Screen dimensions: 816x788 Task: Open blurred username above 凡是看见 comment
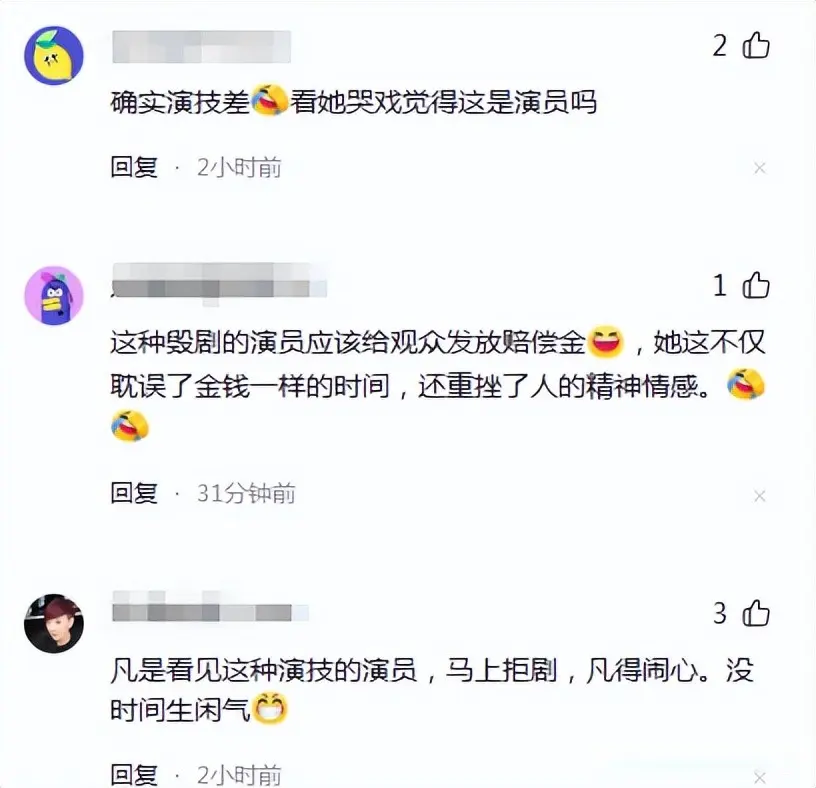pos(210,607)
